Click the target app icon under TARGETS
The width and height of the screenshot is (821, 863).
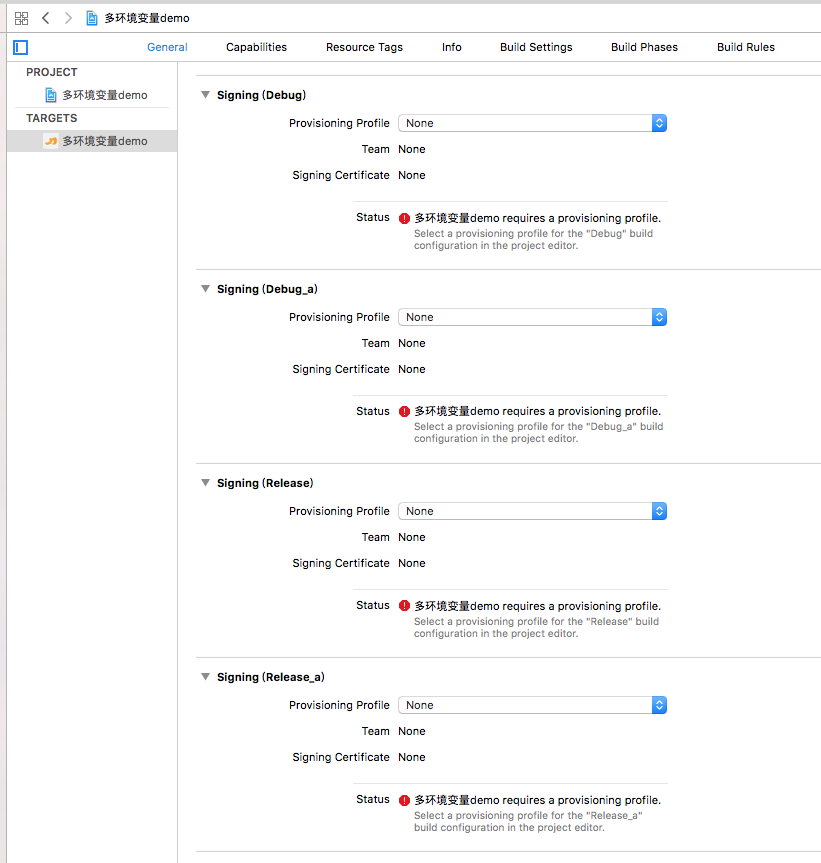click(x=51, y=141)
